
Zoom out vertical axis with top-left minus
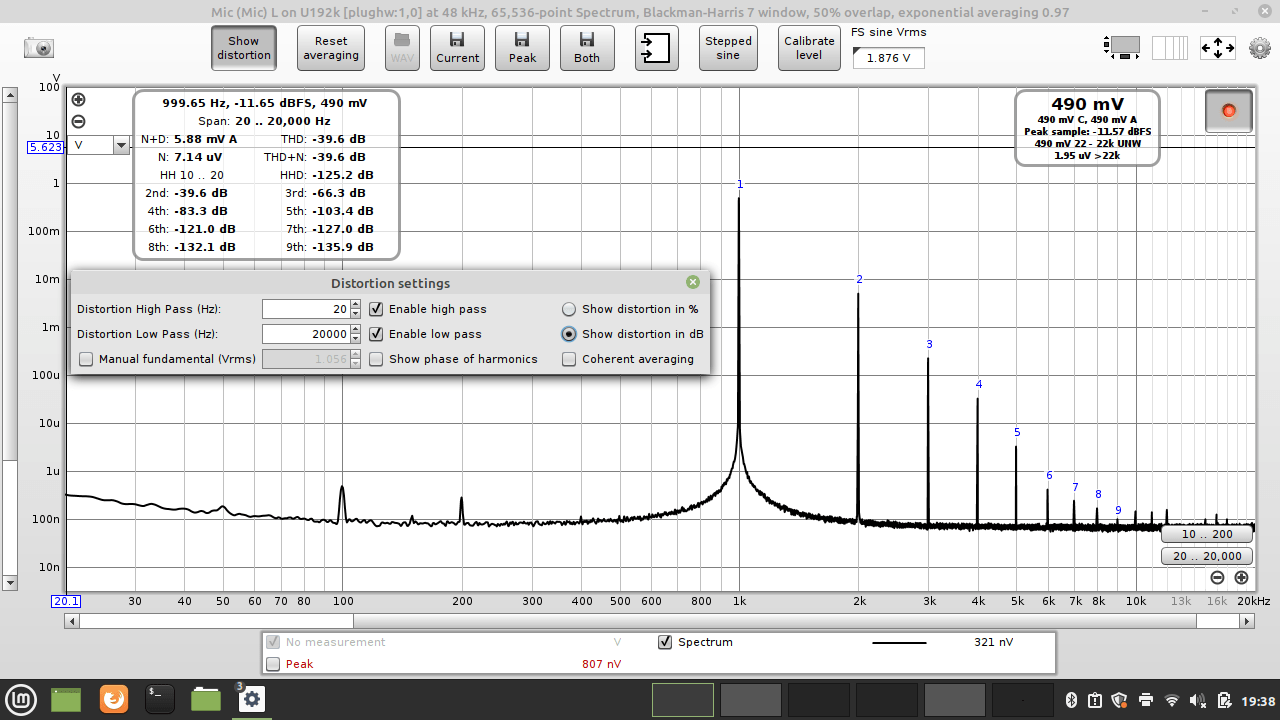coord(78,121)
